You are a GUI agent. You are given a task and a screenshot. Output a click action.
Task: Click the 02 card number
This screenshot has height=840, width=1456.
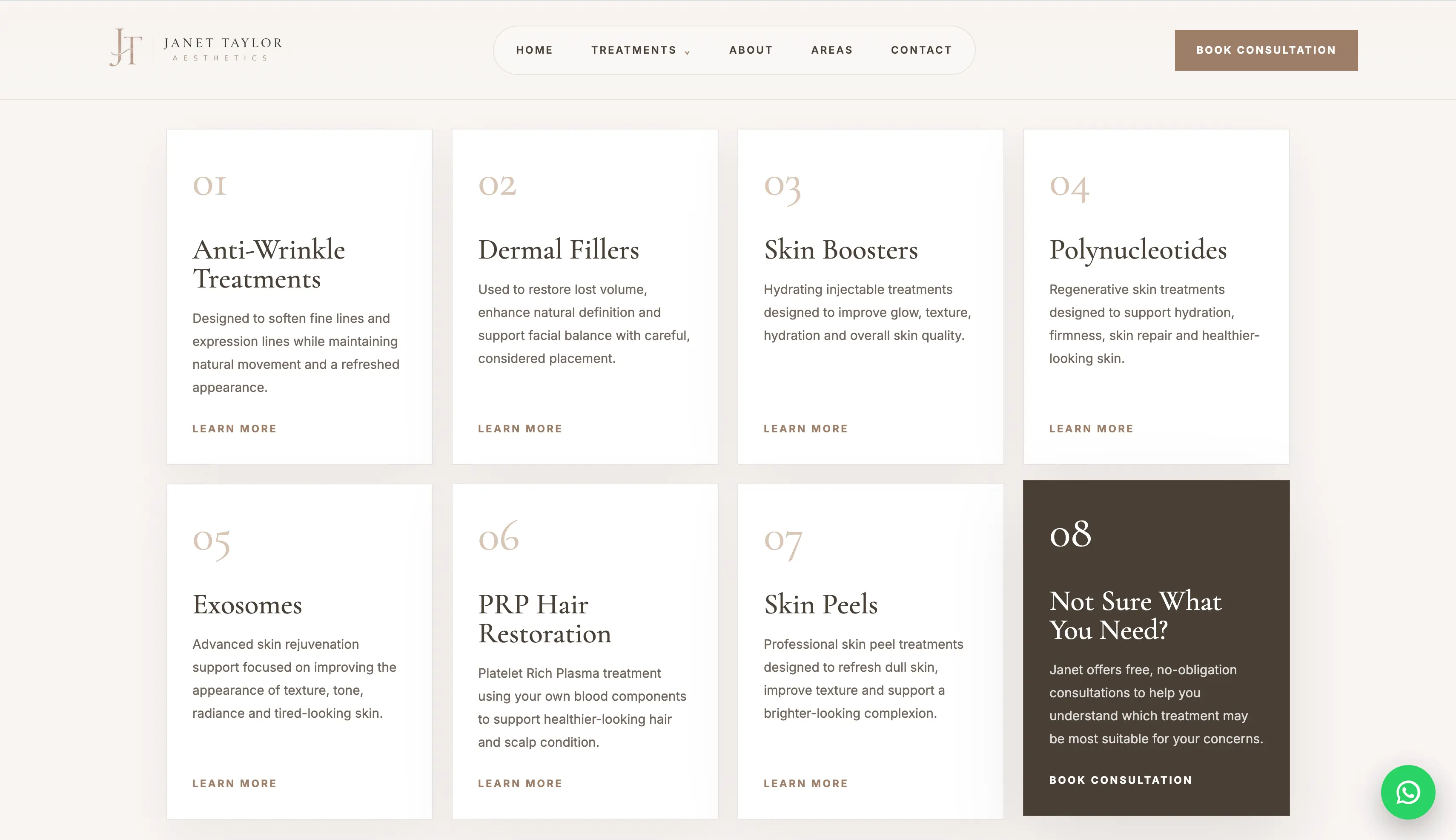pos(497,186)
